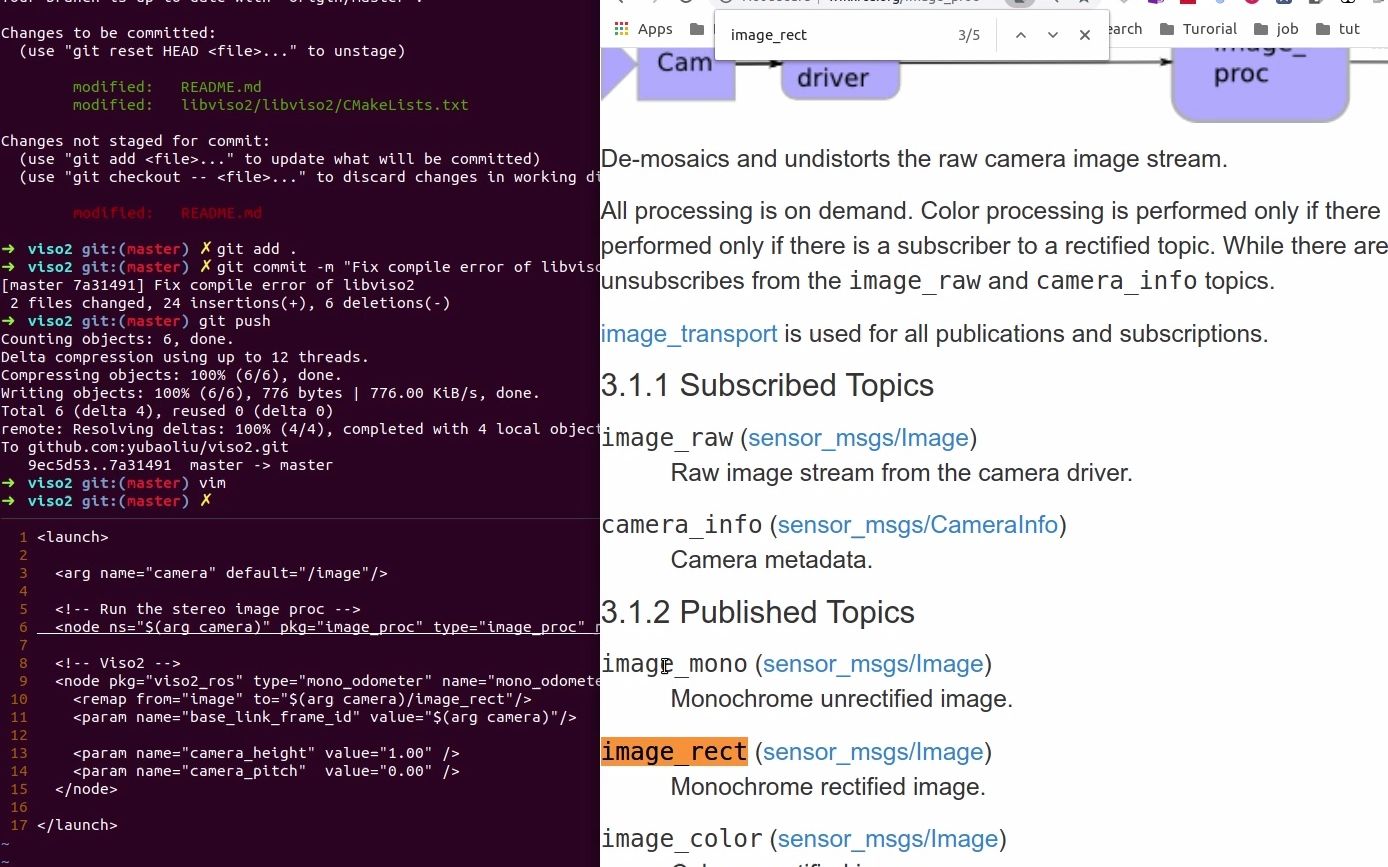
Task: Click 'Counting objects: 6, done.' line
Action: pos(117,339)
